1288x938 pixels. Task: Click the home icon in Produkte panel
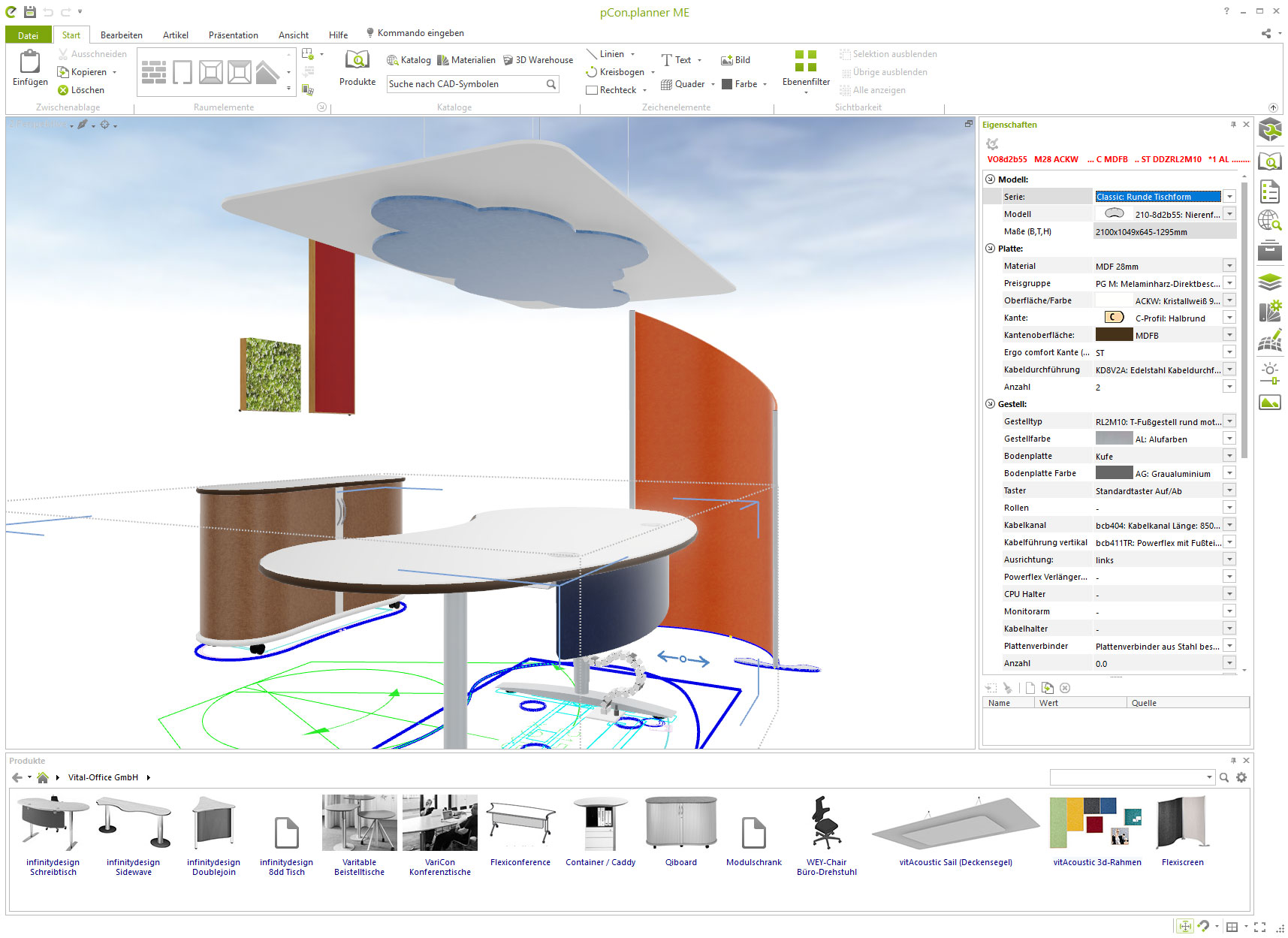[x=43, y=777]
